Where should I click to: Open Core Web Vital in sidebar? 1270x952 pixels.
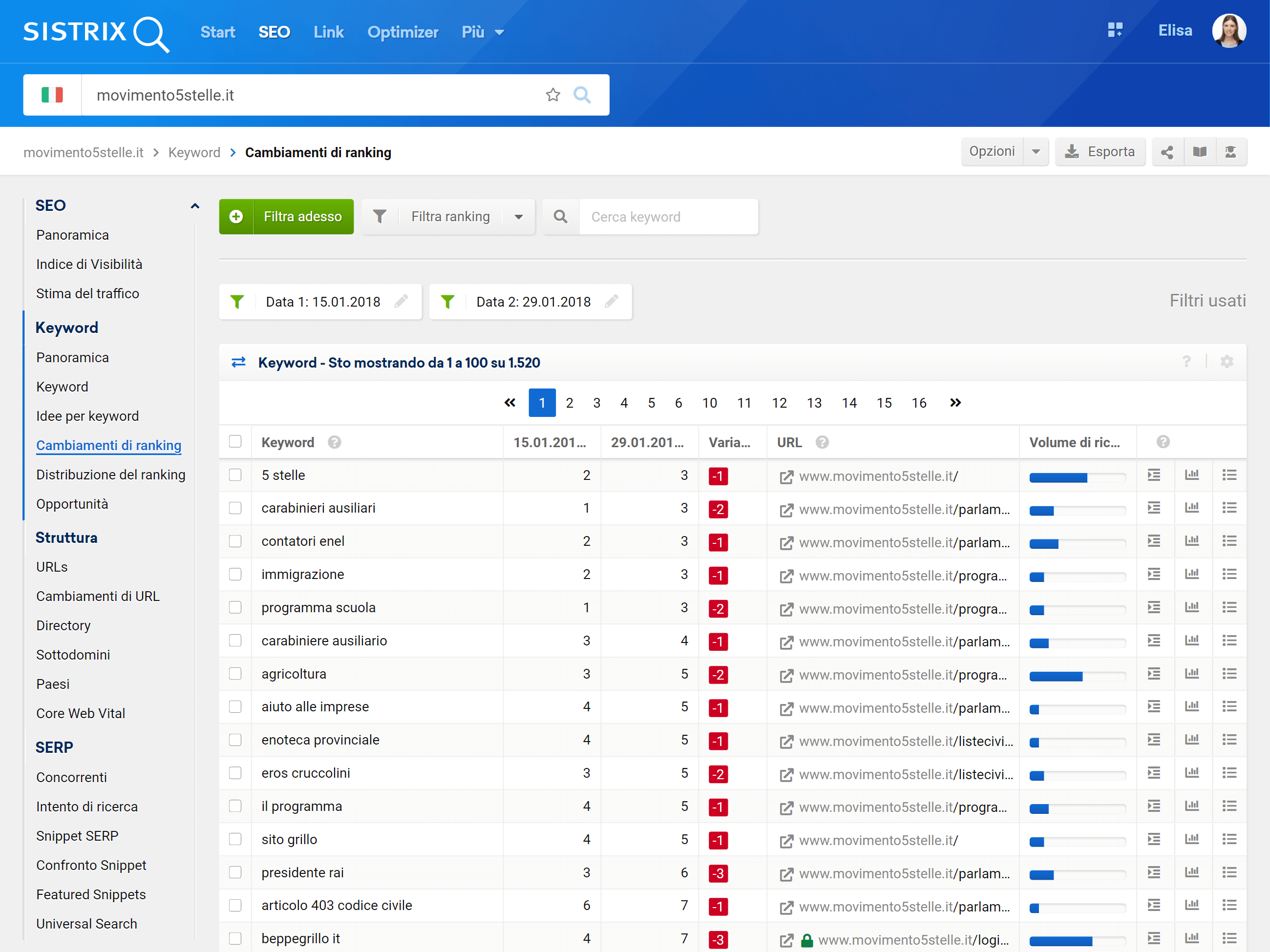point(81,713)
